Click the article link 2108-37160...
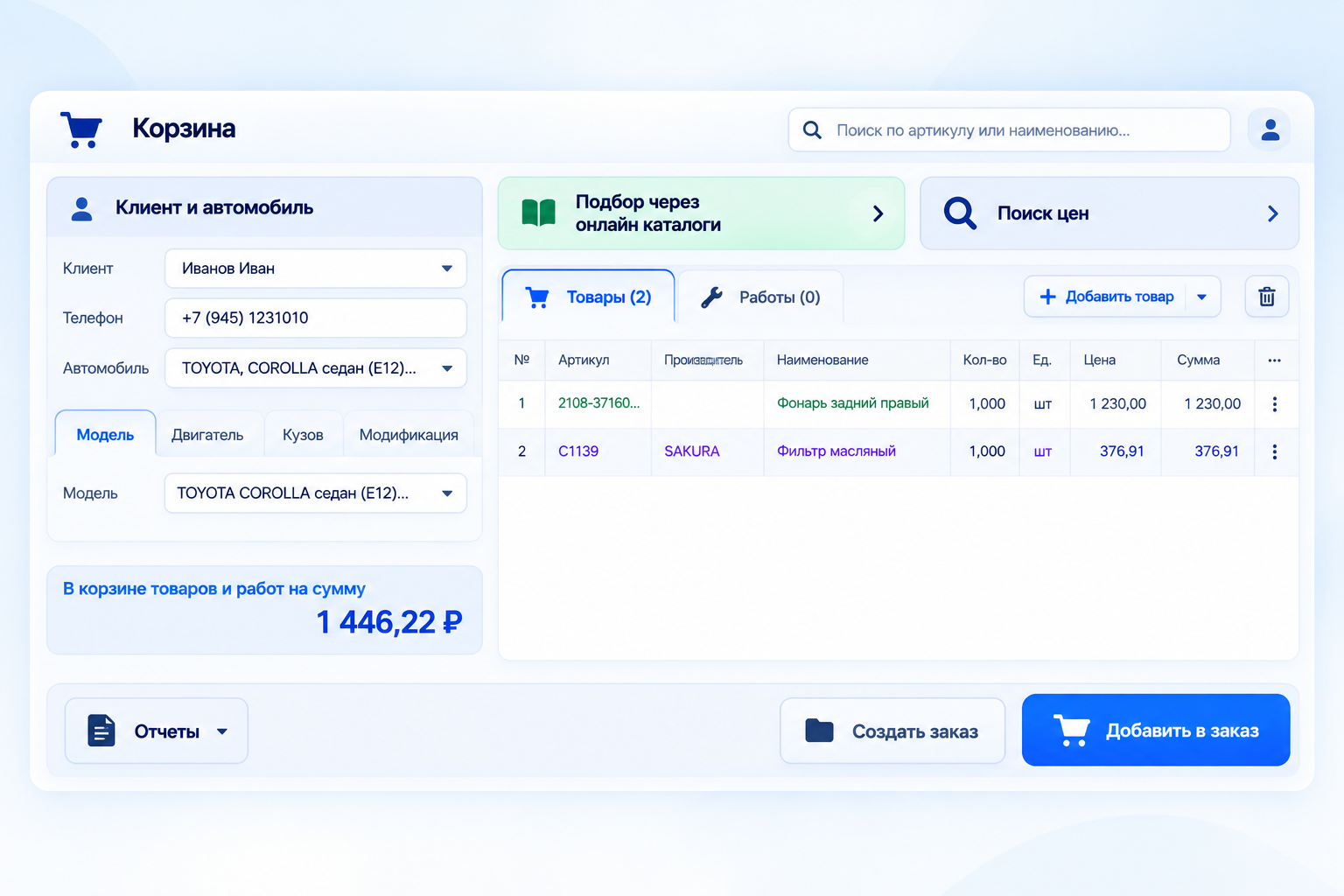The width and height of the screenshot is (1344, 896). (x=598, y=403)
